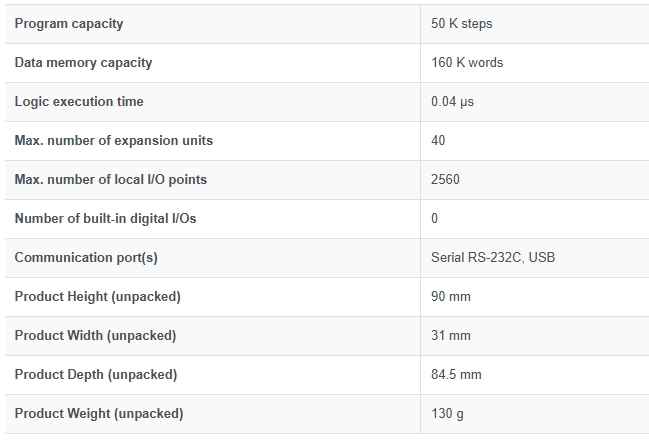Select the 50 K steps value
Image resolution: width=649 pixels, height=443 pixels.
point(462,24)
